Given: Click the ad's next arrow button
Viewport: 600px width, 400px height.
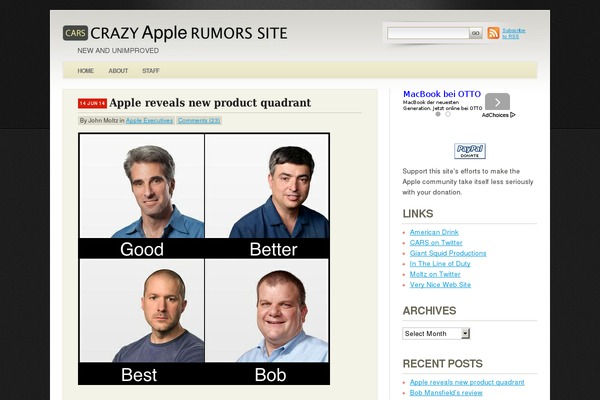Looking at the screenshot, I should coord(497,102).
